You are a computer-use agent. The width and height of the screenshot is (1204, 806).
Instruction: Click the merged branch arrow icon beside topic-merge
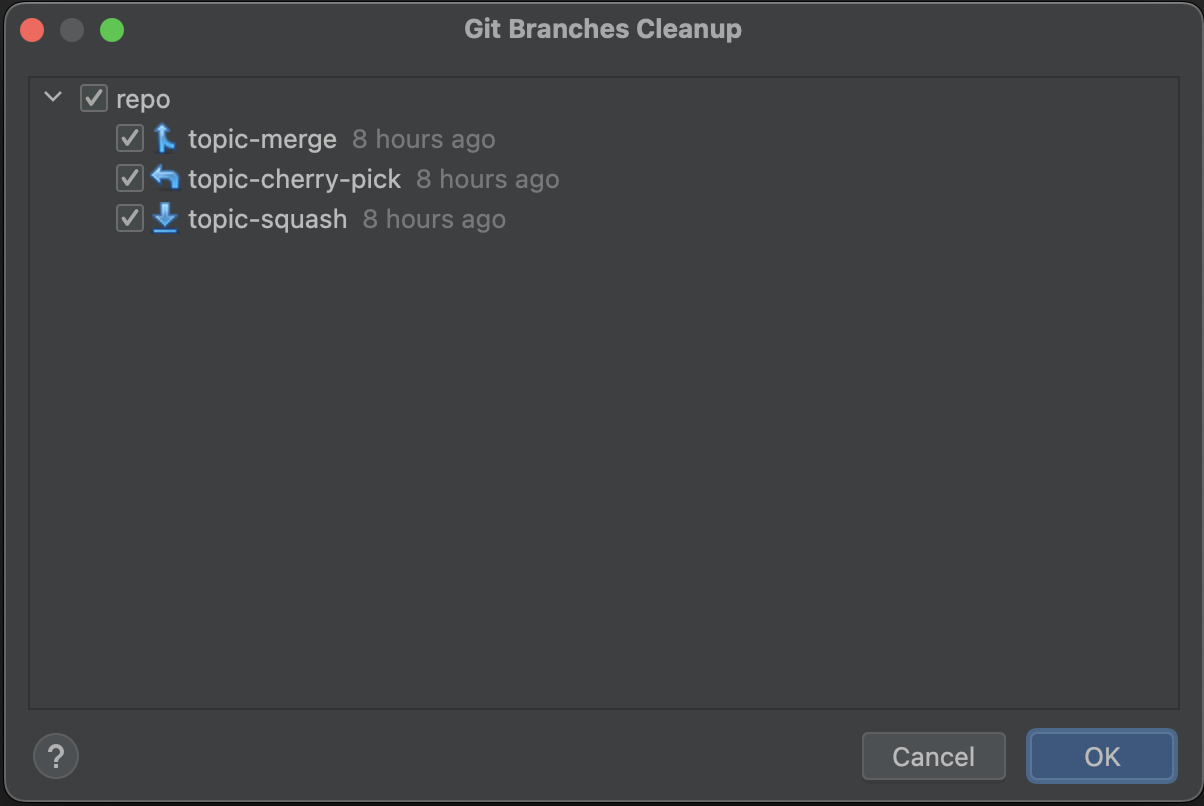[165, 138]
